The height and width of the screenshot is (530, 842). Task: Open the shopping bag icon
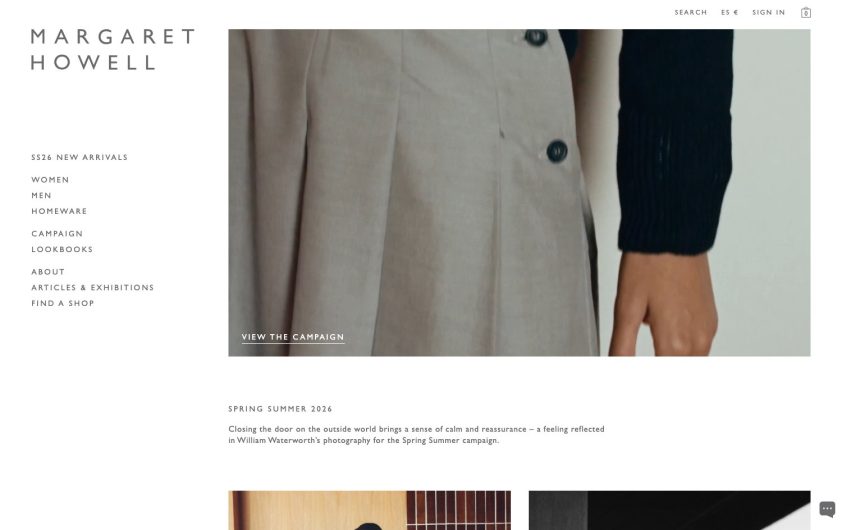[x=805, y=12]
